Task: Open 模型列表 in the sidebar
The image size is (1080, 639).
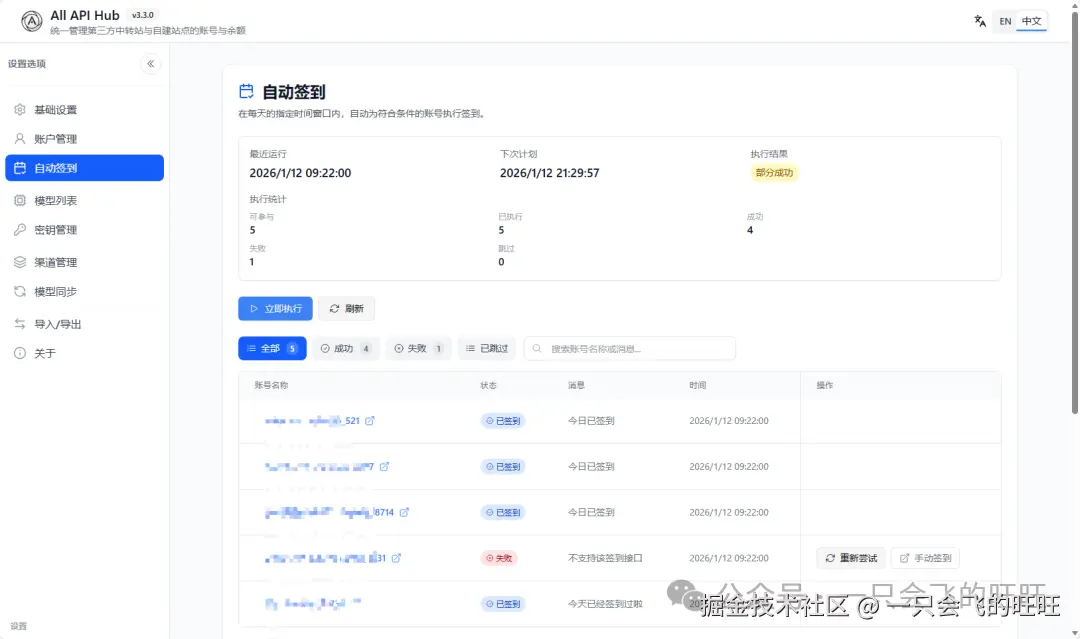Action: (84, 200)
